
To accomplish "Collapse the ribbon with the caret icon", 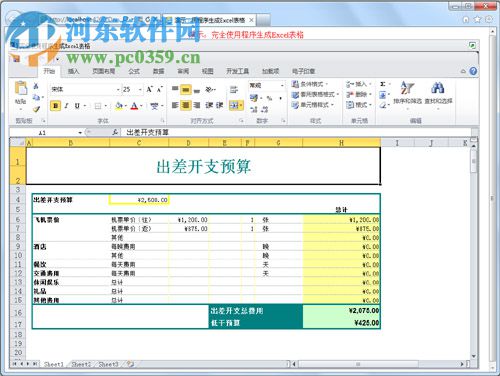I will click(x=463, y=71).
